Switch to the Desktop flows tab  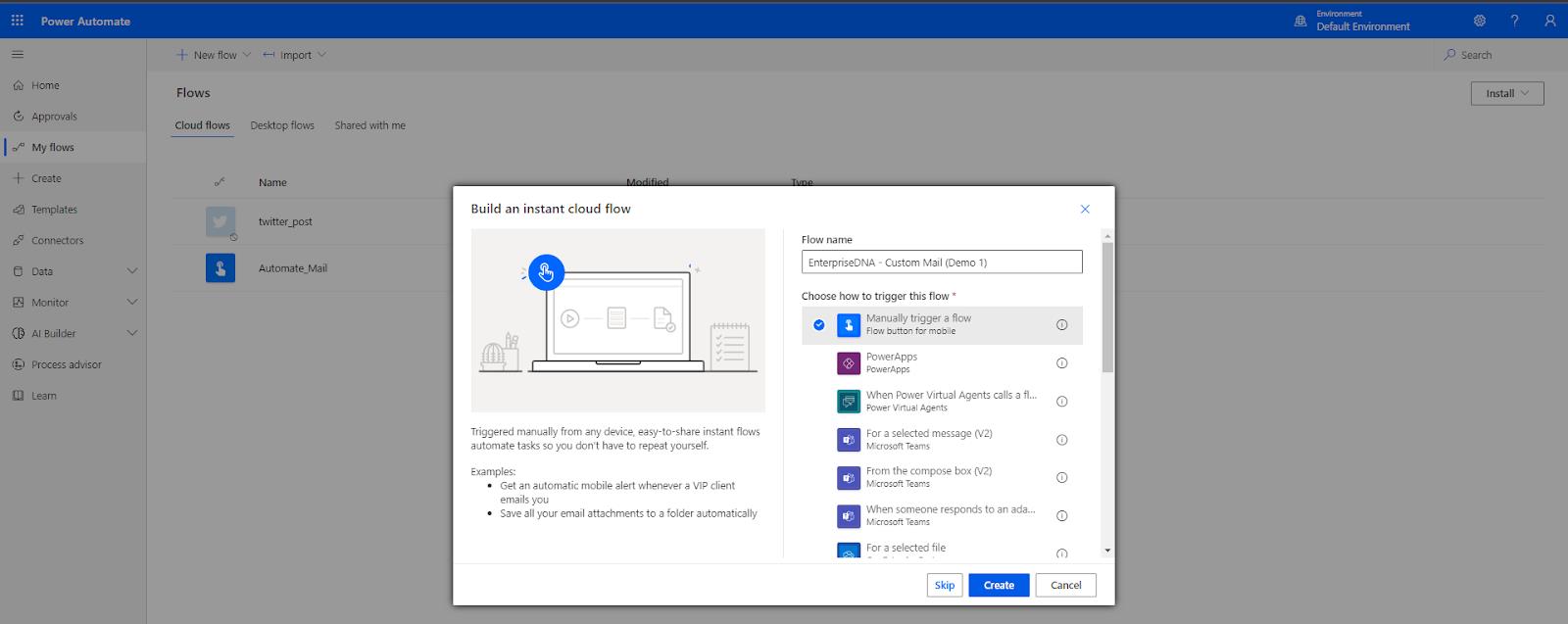coord(282,125)
